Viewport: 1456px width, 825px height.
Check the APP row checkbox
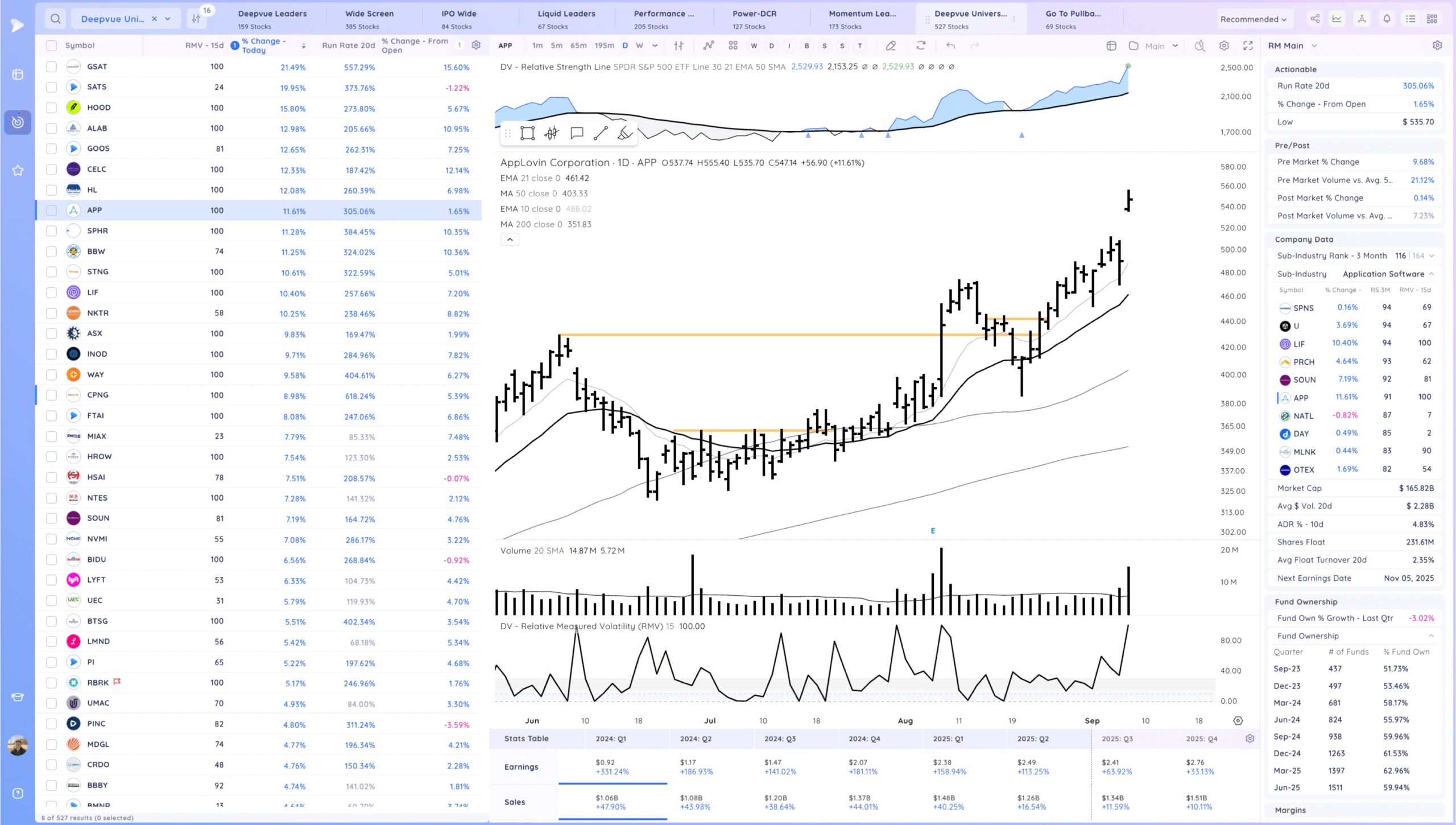coord(51,211)
